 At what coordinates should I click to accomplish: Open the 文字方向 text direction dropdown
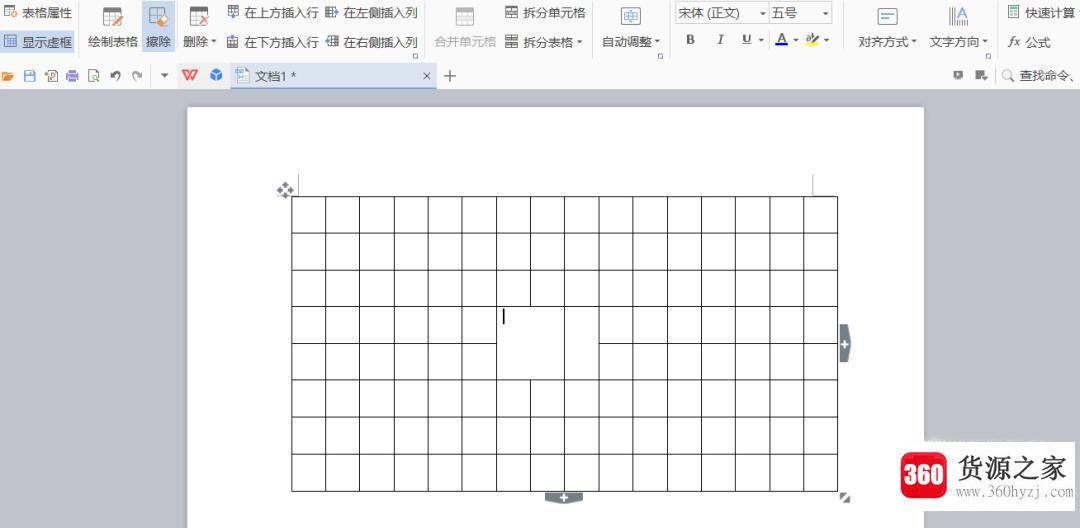959,26
